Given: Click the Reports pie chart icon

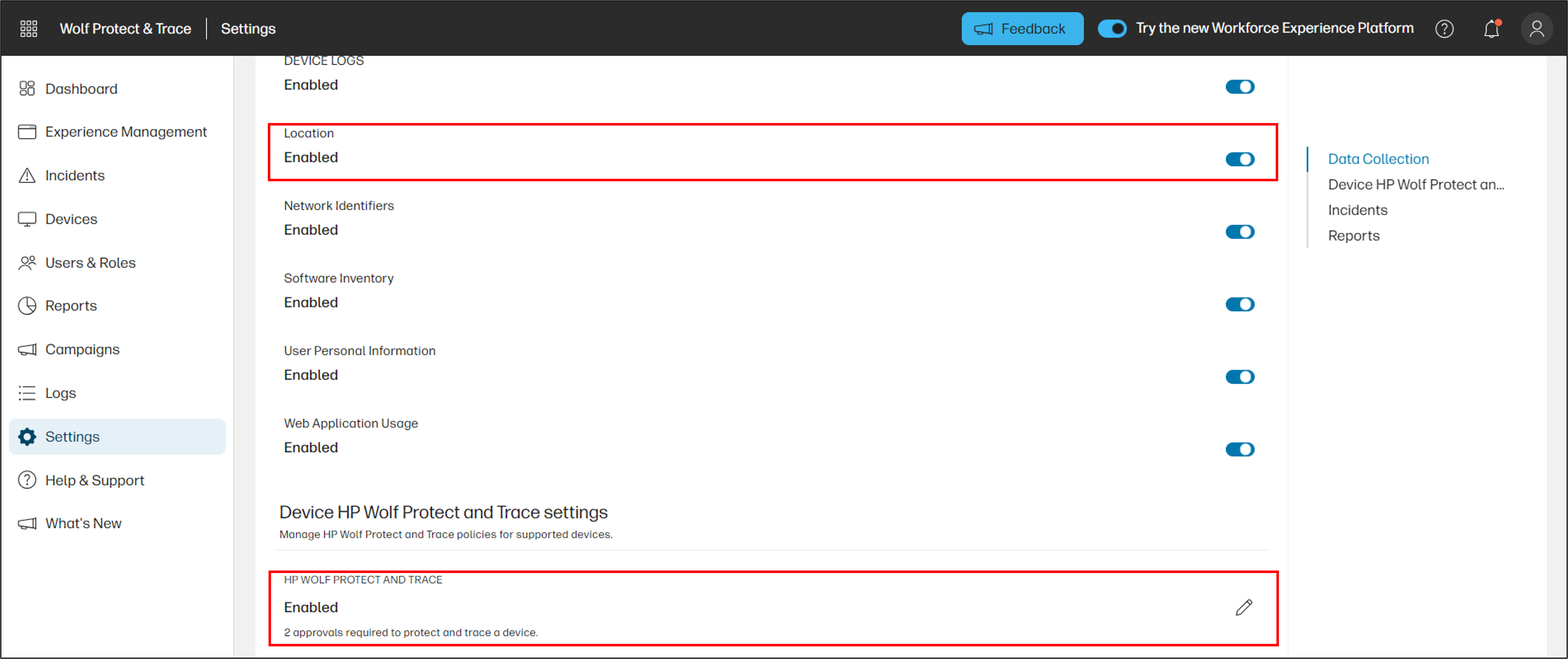Looking at the screenshot, I should tap(27, 305).
